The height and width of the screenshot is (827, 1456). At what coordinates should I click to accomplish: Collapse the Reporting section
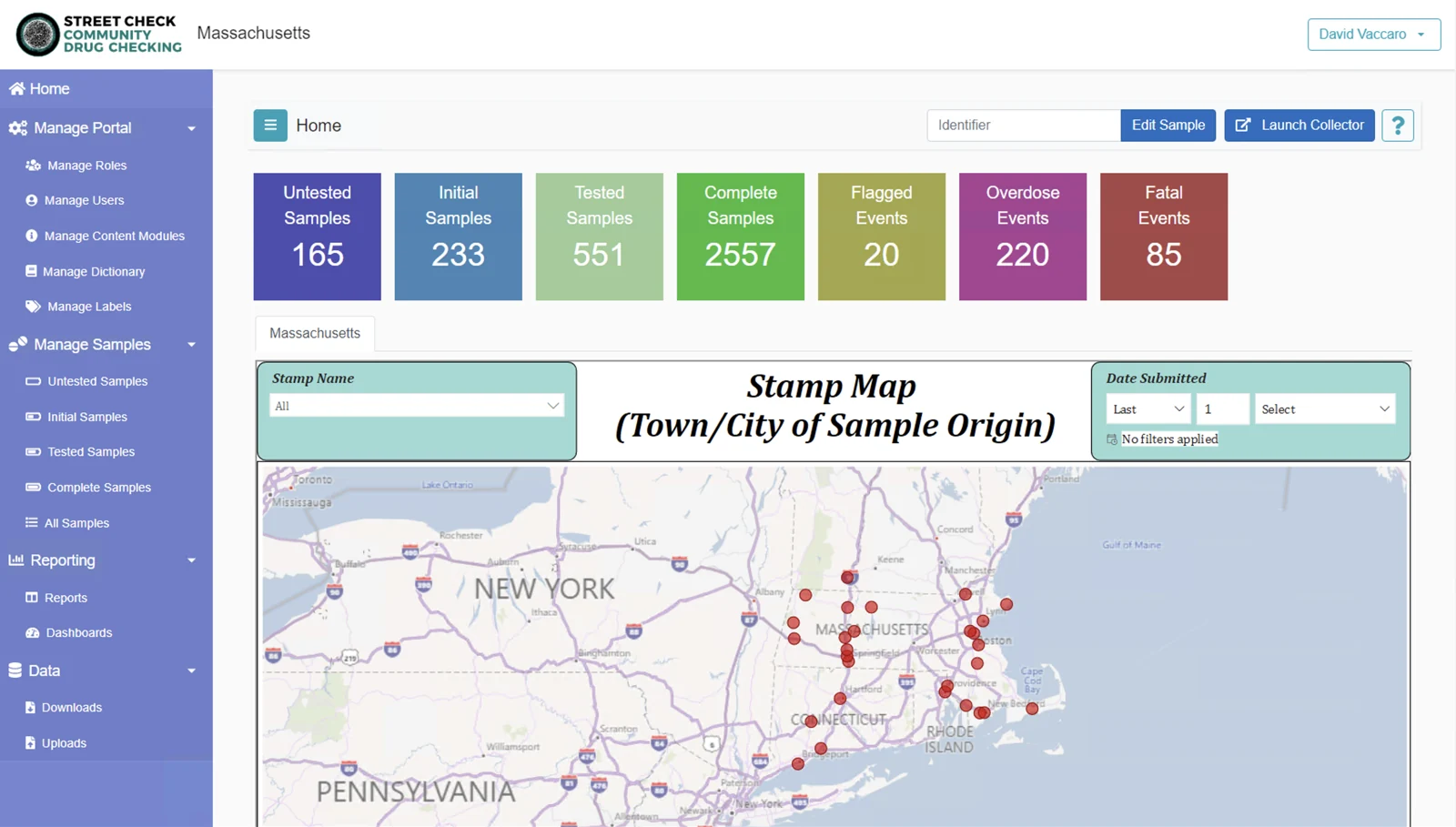[x=192, y=560]
